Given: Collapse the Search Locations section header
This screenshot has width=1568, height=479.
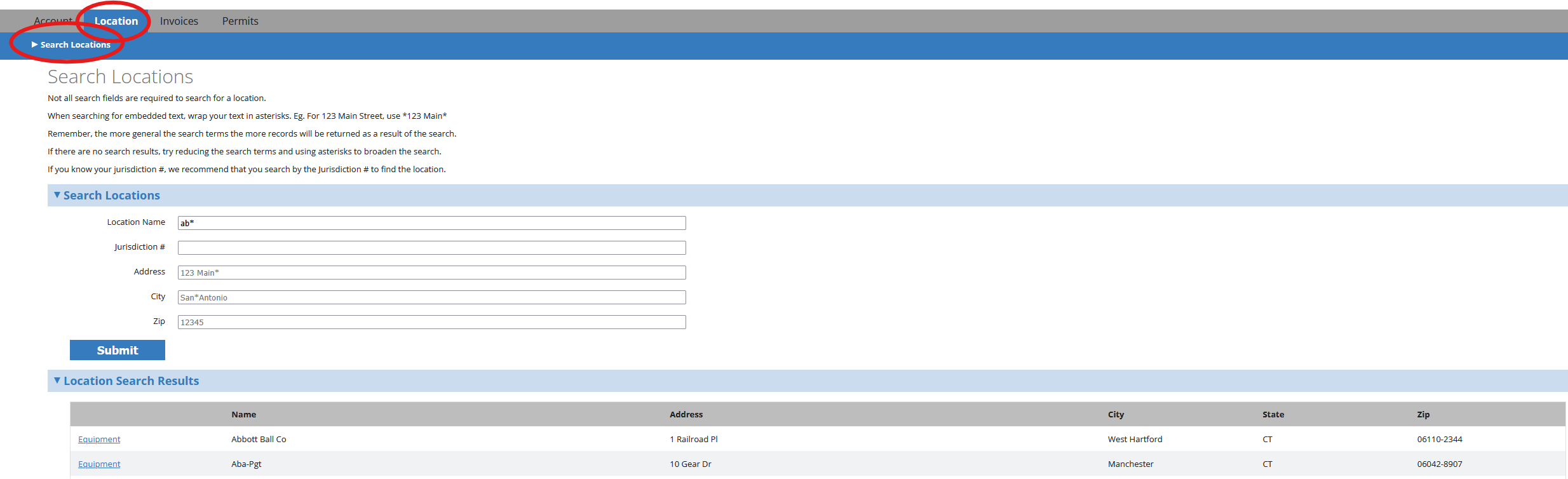Looking at the screenshot, I should coord(111,196).
